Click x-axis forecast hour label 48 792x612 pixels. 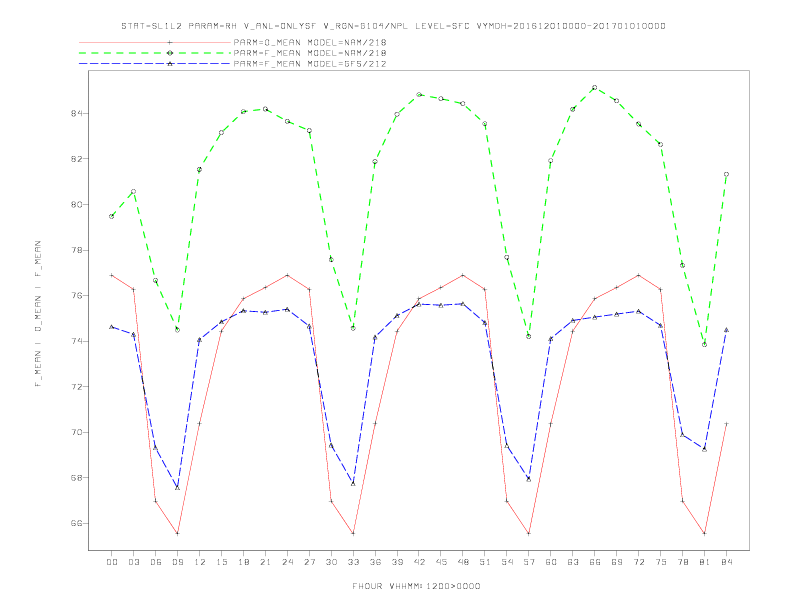pyautogui.click(x=463, y=562)
